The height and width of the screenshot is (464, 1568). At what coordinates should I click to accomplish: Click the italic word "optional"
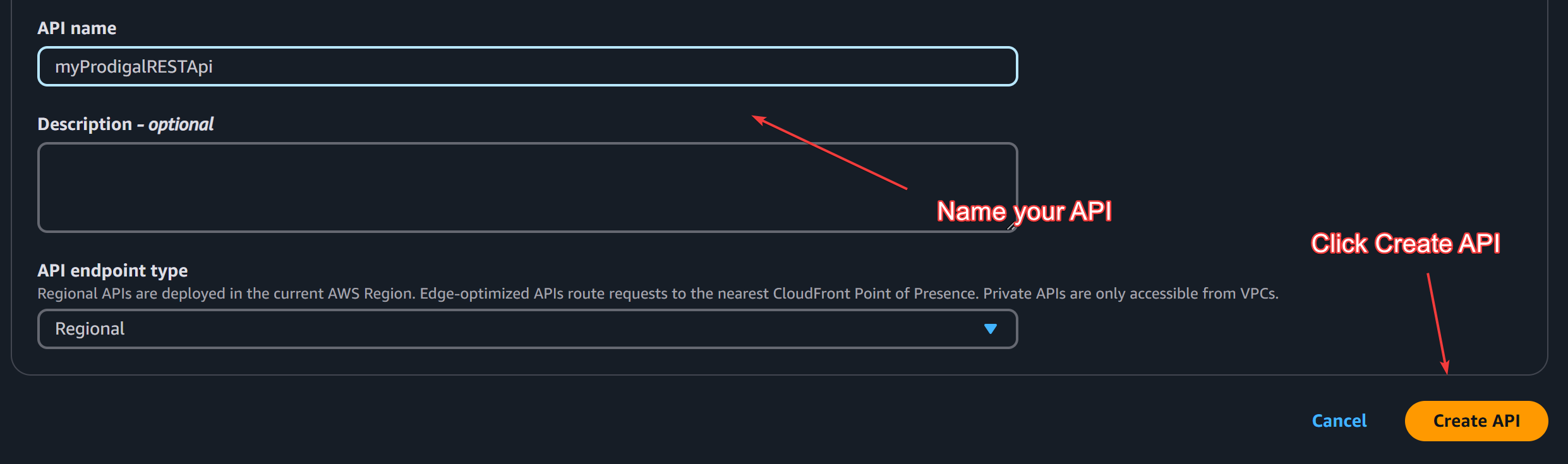(x=181, y=124)
